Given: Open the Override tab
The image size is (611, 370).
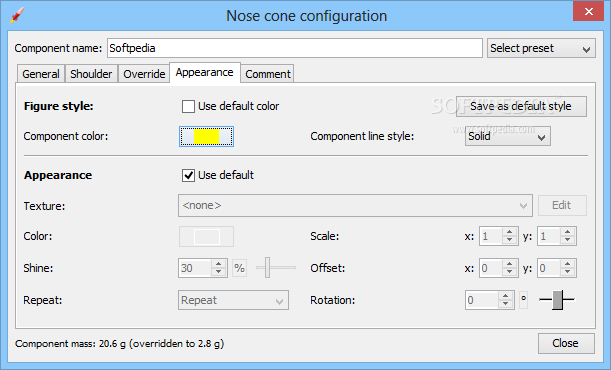Looking at the screenshot, I should (144, 74).
